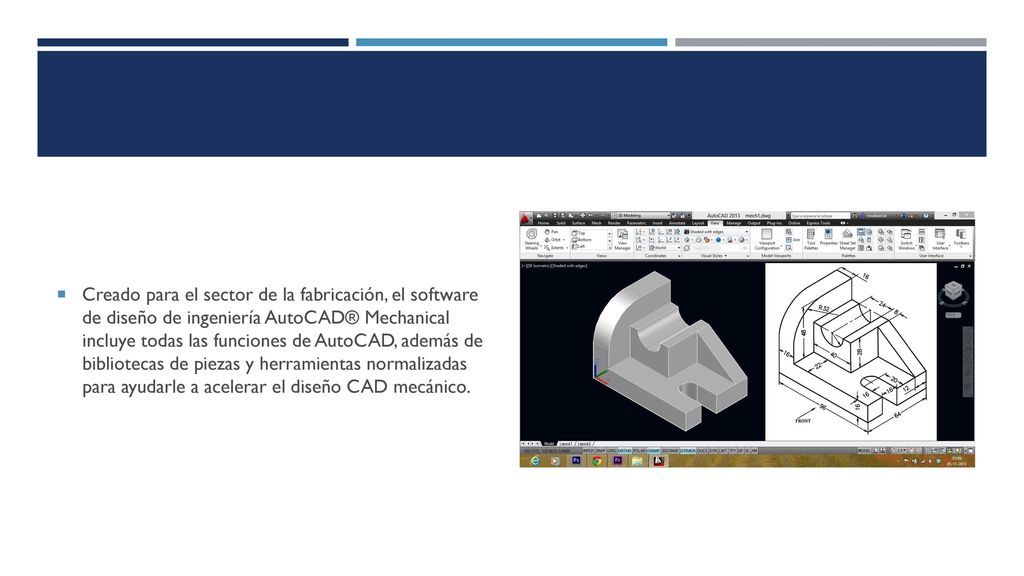The width and height of the screenshot is (1024, 576).
Task: Choose the Bottom view preset
Action: [x=581, y=240]
